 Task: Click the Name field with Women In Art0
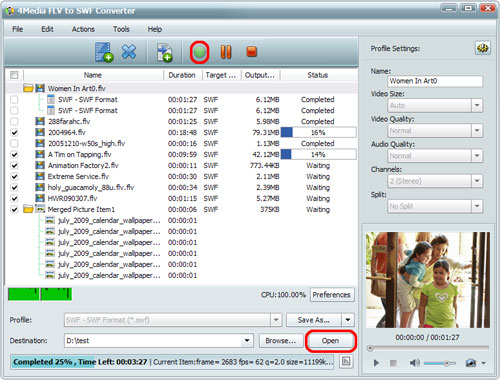click(x=435, y=81)
